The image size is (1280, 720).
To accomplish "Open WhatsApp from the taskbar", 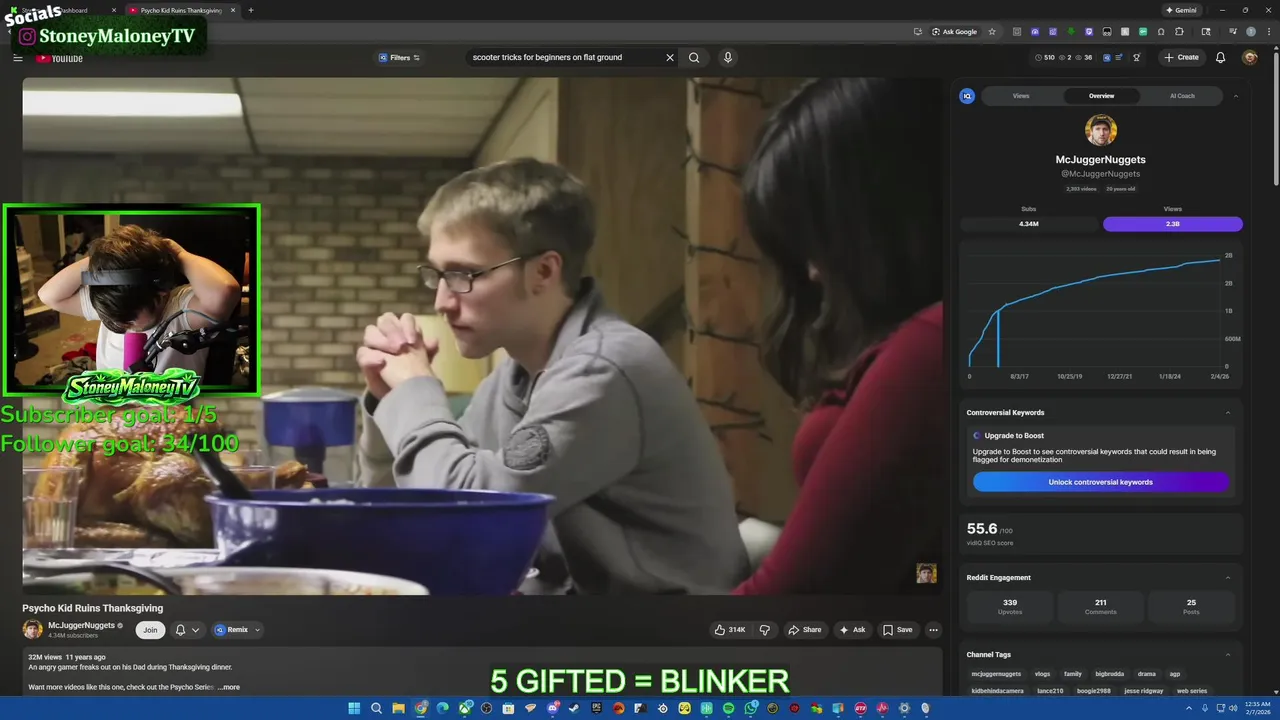I will 750,708.
